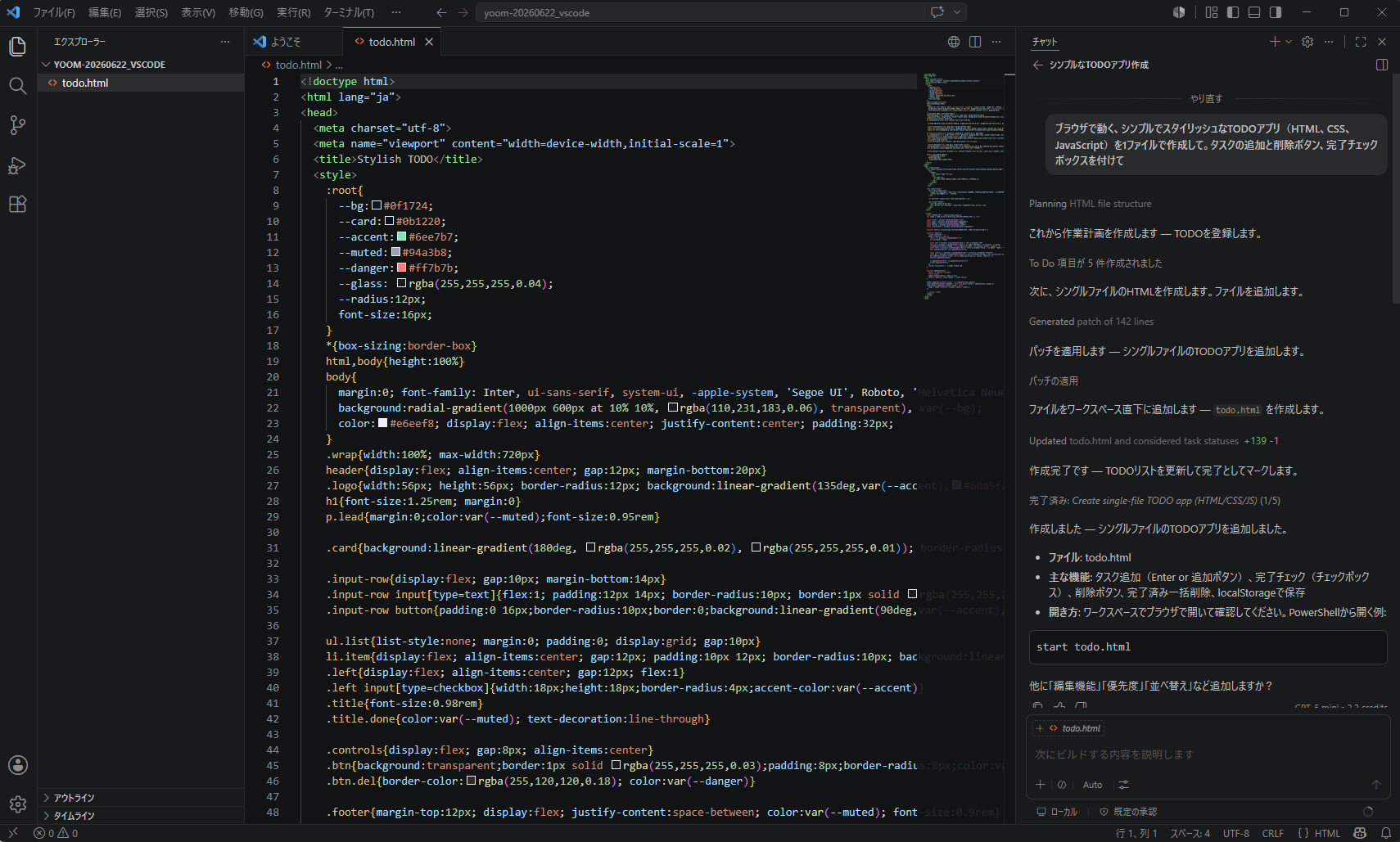
Task: Select todo.html in Explorer tree
Action: 141,83
